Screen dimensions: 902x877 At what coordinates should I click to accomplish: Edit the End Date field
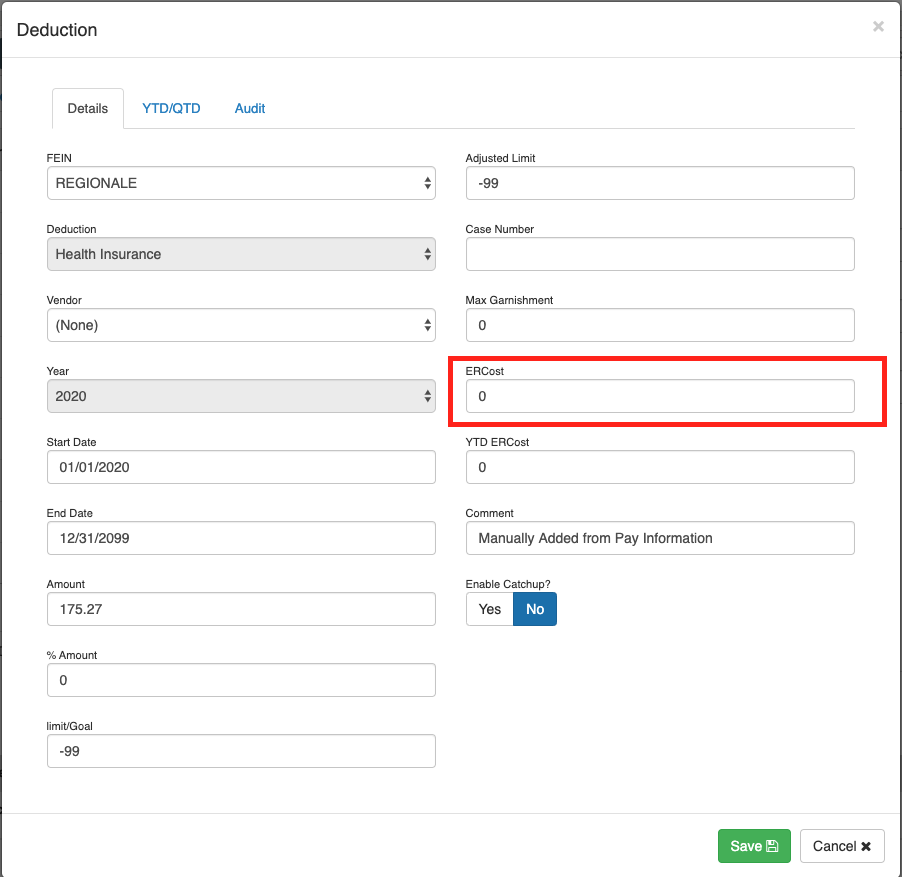point(241,538)
